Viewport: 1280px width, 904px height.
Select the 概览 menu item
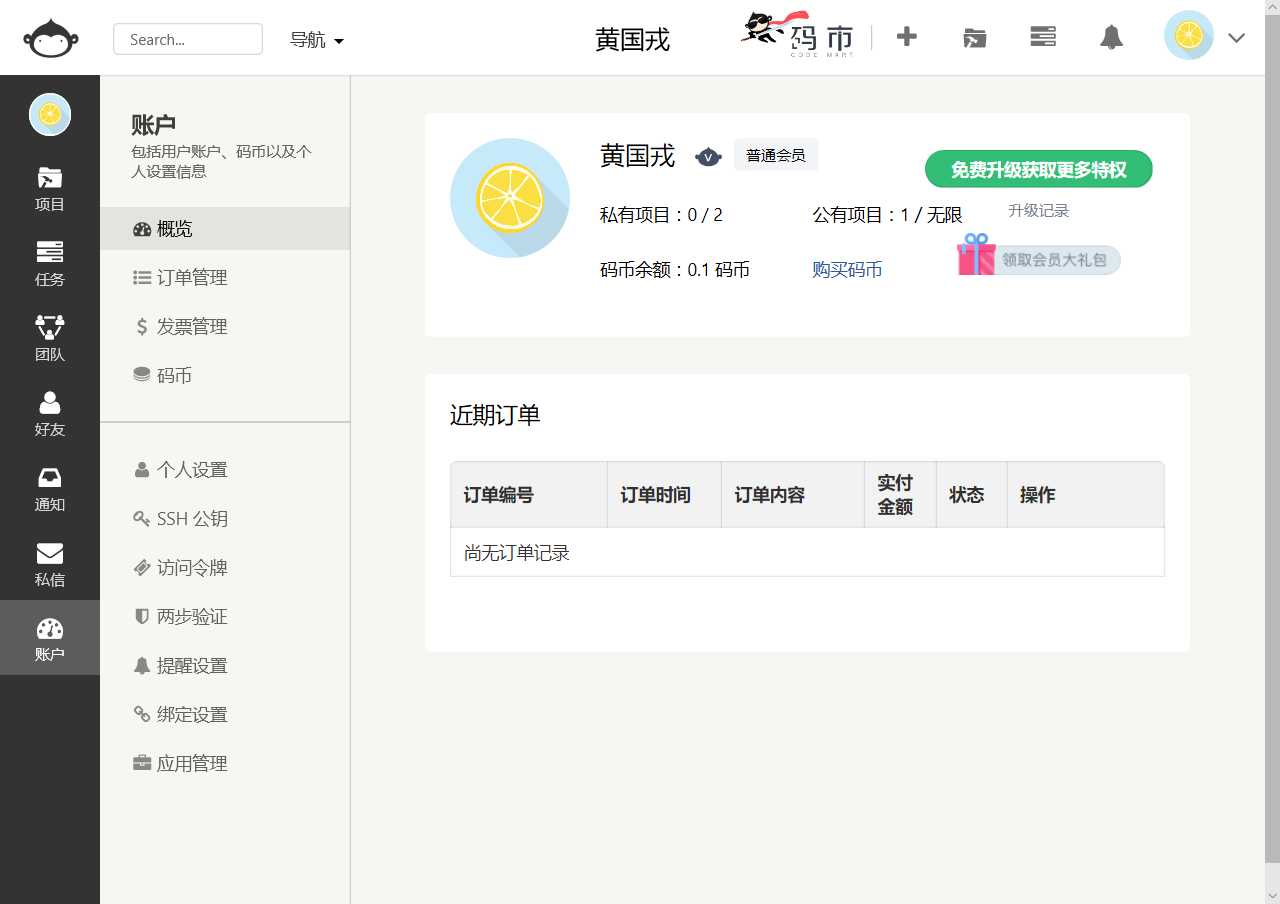pyautogui.click(x=225, y=228)
